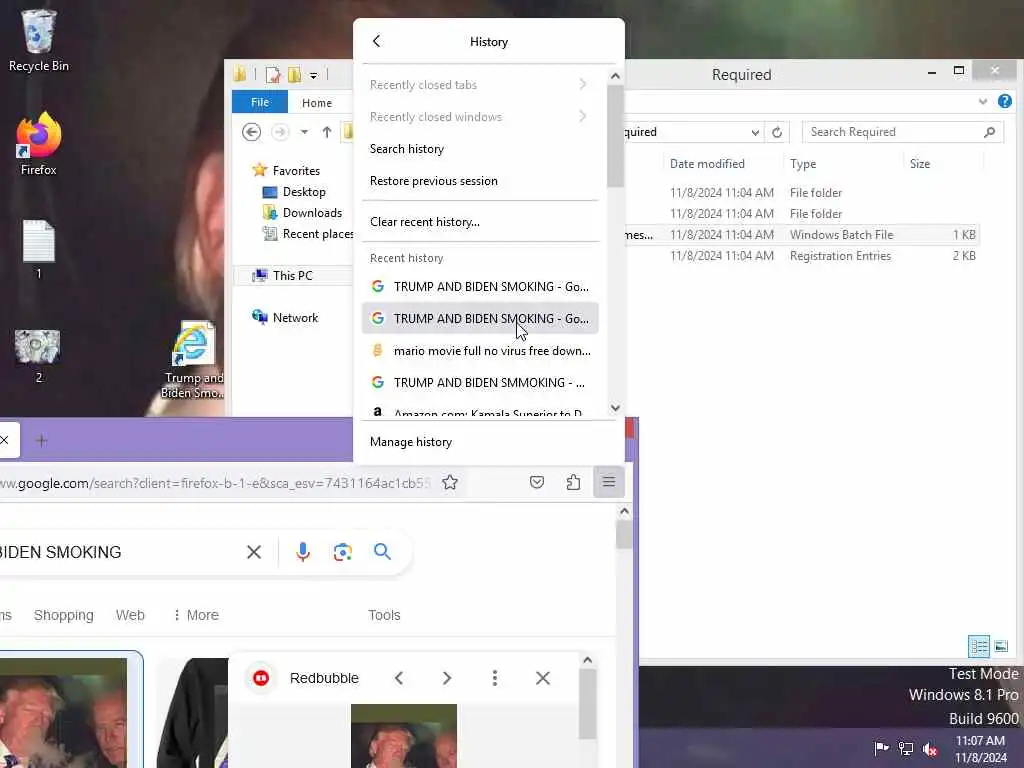Open mario movie full no virus history entry

[x=480, y=351]
